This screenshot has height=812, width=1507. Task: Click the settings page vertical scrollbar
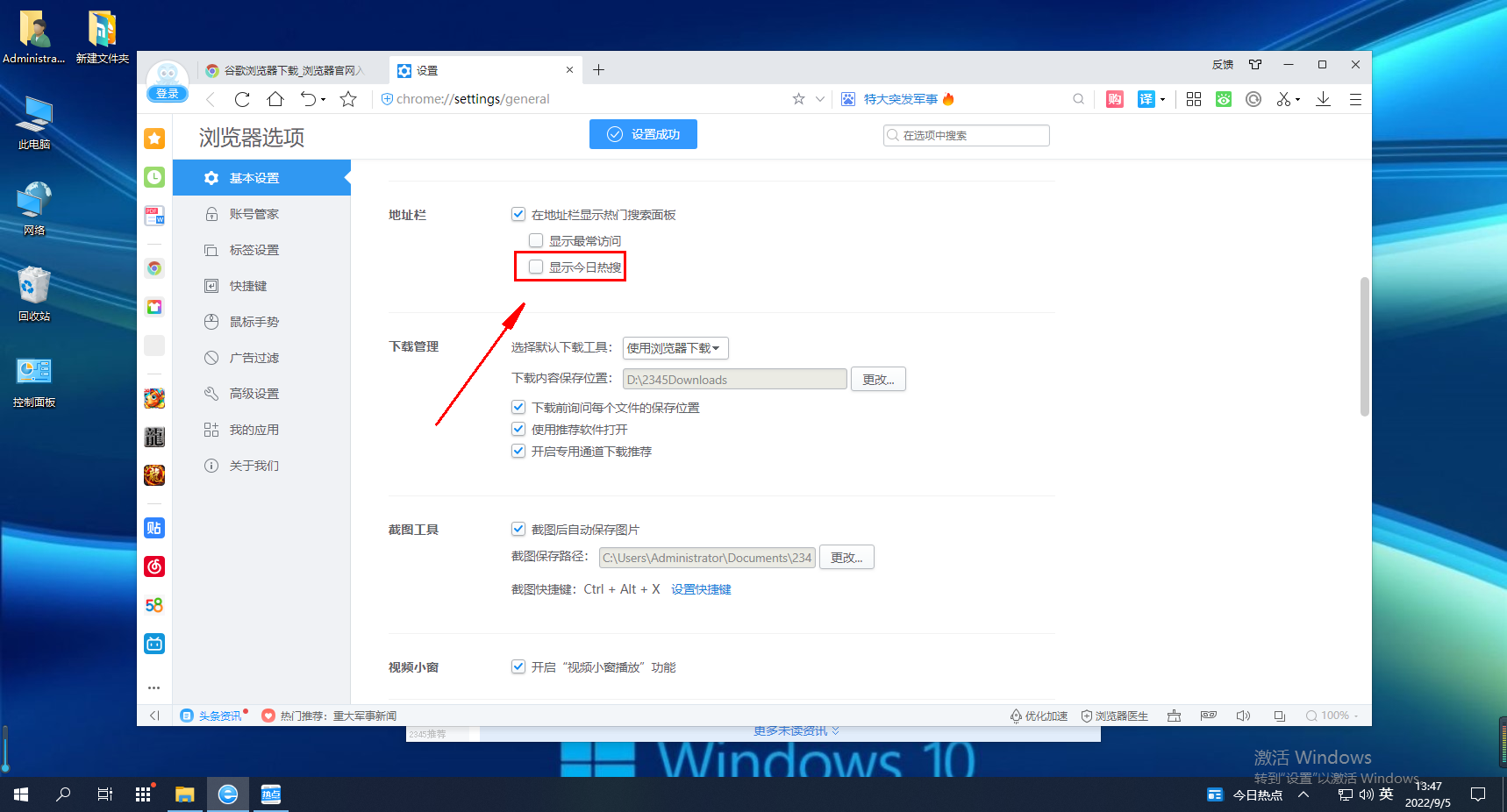(1364, 346)
